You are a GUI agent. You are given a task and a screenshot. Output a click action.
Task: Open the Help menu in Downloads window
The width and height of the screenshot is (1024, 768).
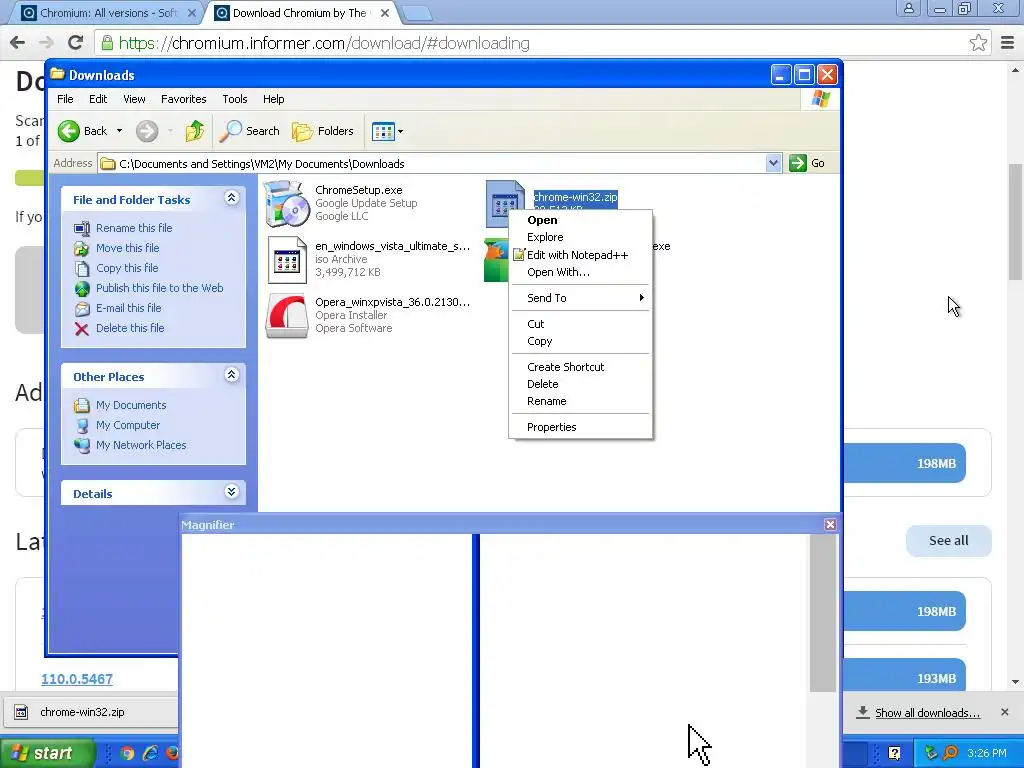click(x=274, y=99)
